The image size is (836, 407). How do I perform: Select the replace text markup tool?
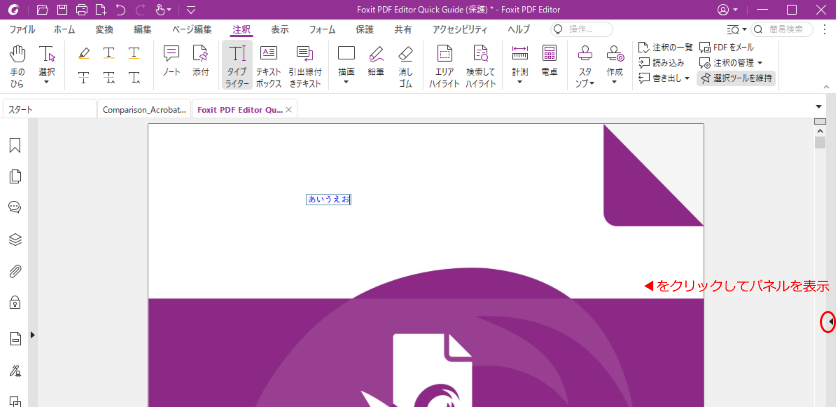coord(109,78)
